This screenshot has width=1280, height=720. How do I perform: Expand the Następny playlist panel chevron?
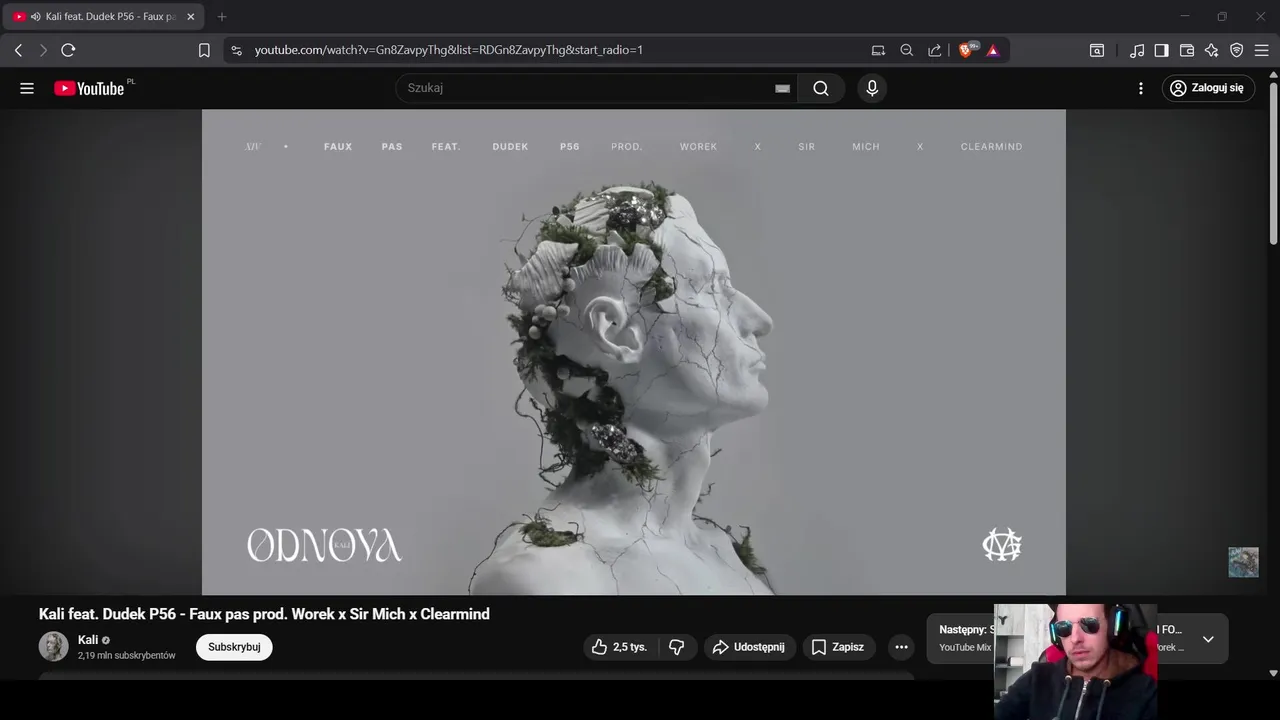(1208, 639)
